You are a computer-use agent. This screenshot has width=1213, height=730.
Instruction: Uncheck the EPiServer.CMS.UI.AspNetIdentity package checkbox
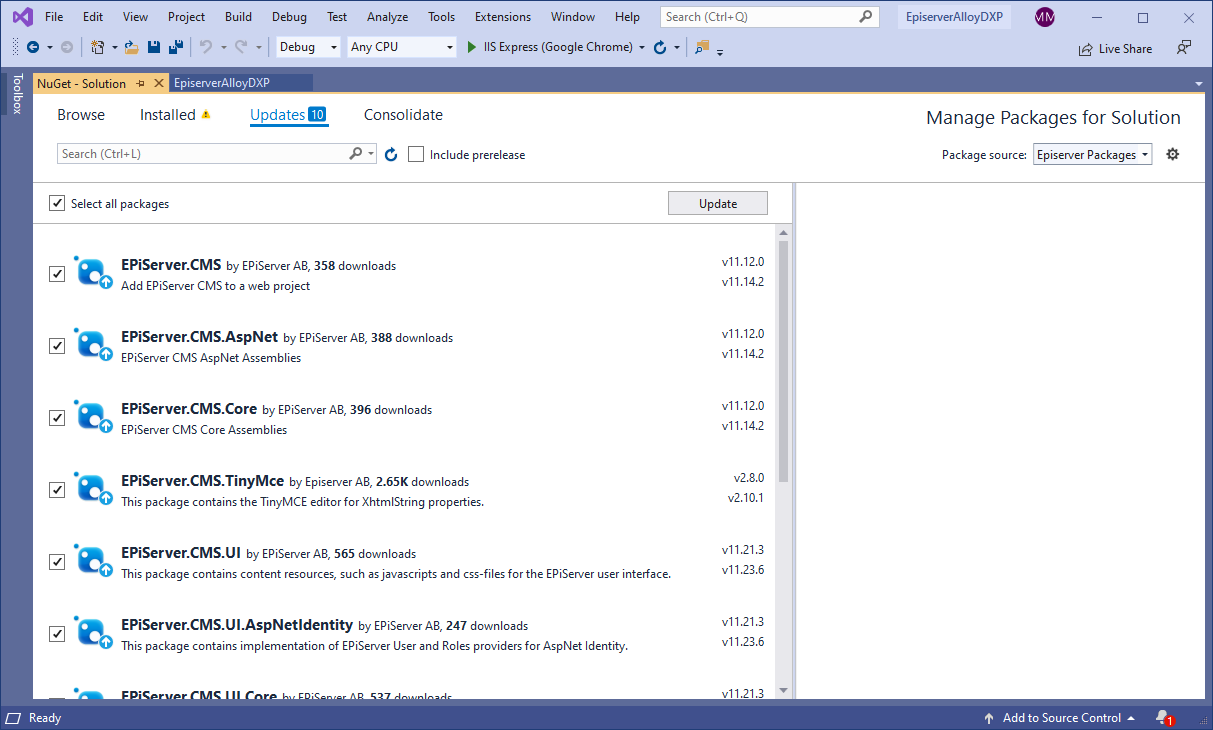(57, 634)
